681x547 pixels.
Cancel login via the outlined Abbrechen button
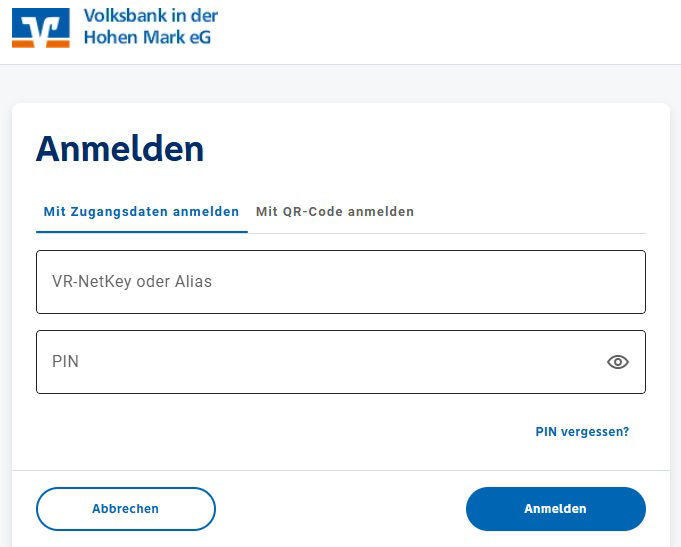coord(125,509)
